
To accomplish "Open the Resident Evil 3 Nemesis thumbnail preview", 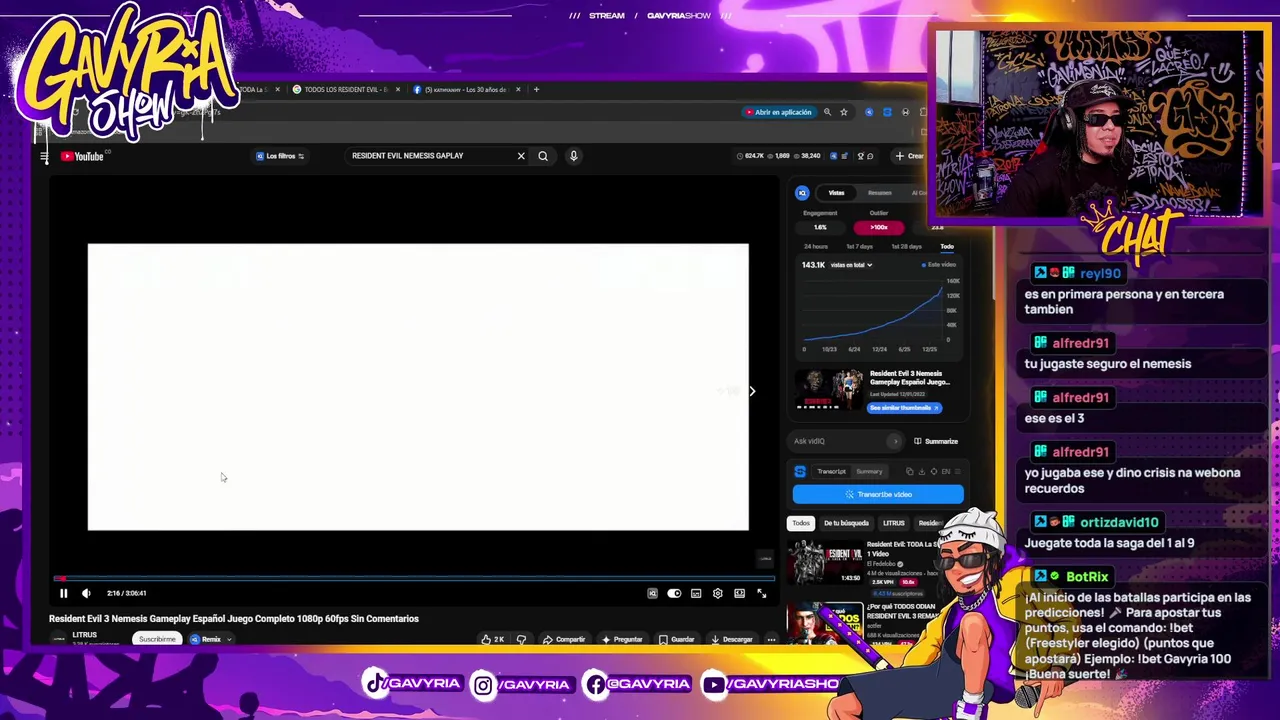I will tap(829, 391).
